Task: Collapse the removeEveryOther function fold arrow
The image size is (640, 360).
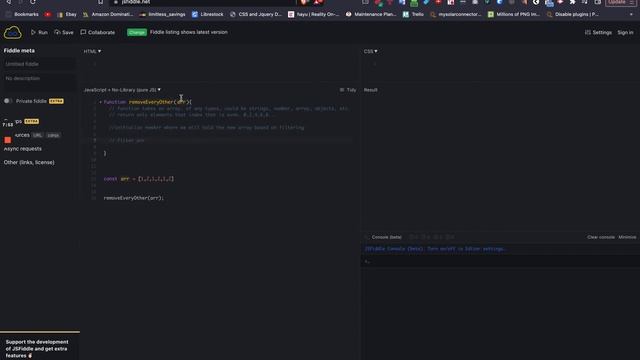Action: click(x=100, y=102)
